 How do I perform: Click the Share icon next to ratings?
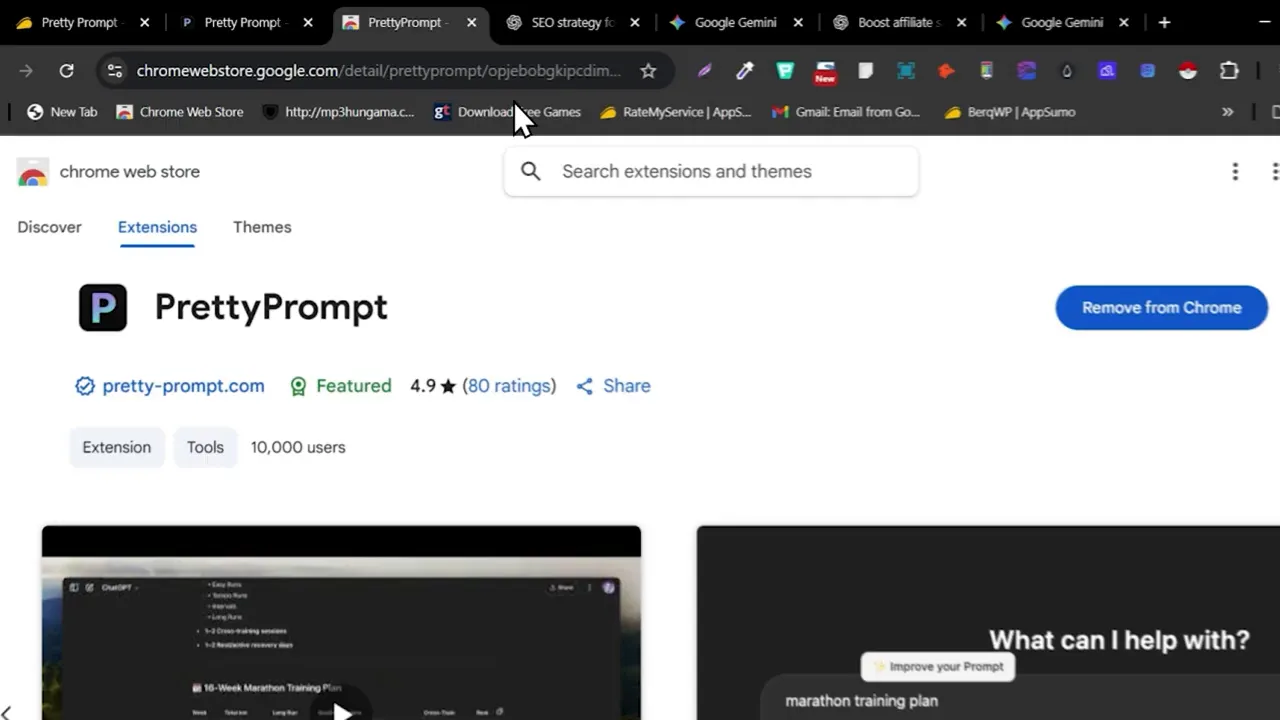coord(585,386)
